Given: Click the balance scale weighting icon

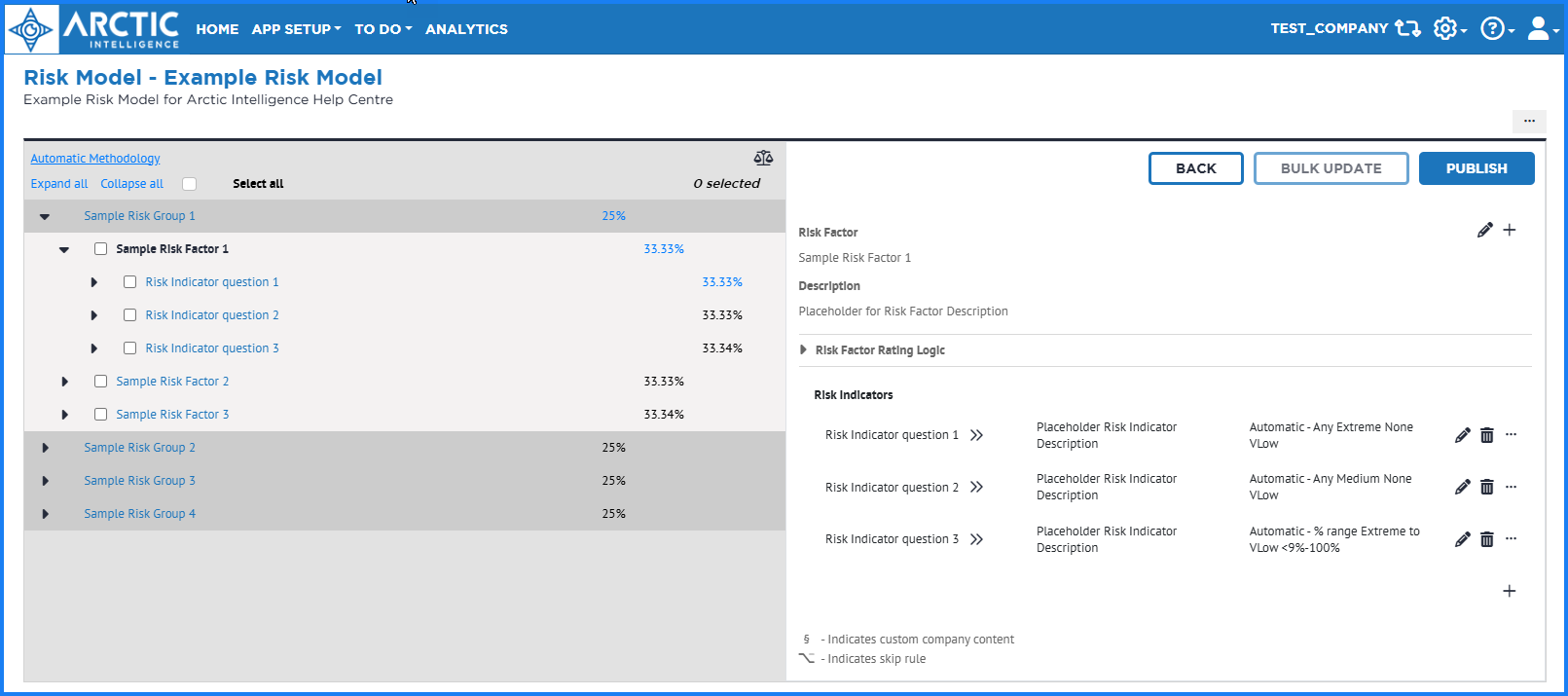Looking at the screenshot, I should pos(763,158).
